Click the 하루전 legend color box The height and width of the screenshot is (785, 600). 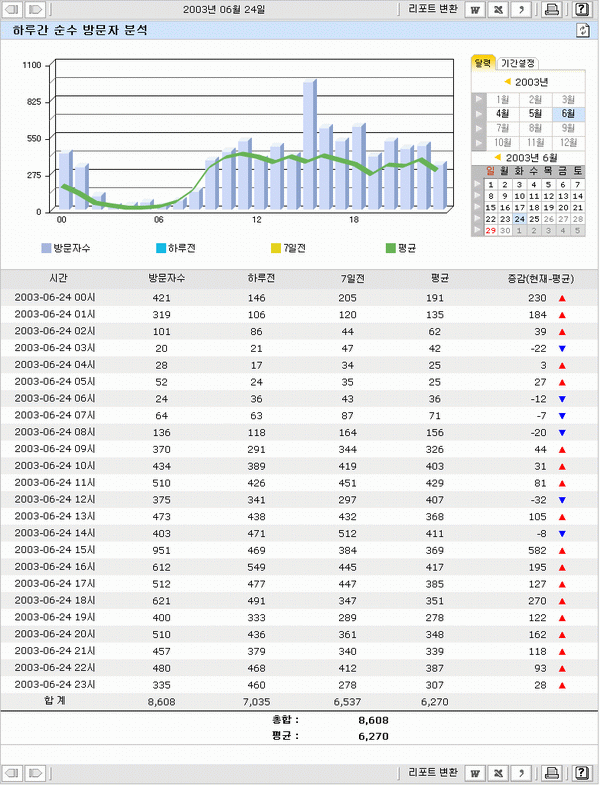[161, 248]
